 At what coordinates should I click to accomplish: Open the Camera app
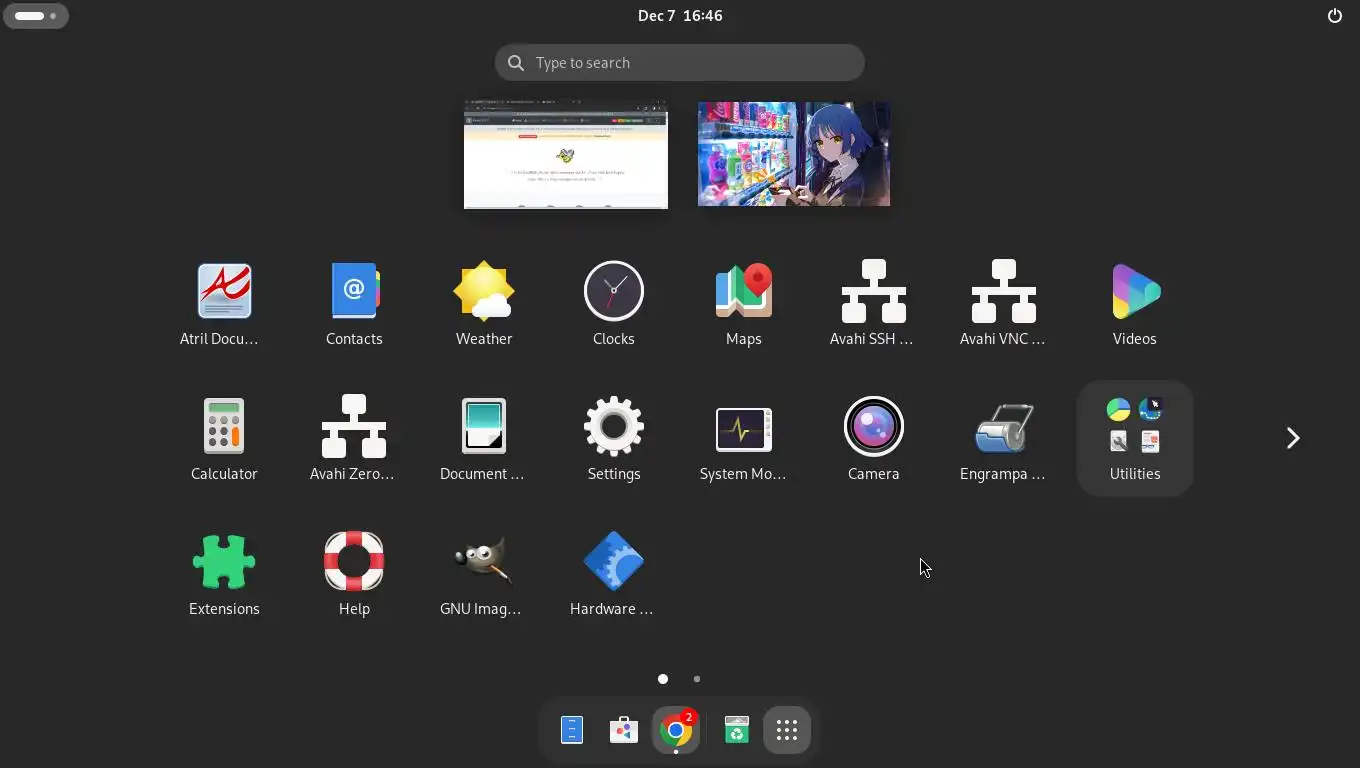point(874,439)
